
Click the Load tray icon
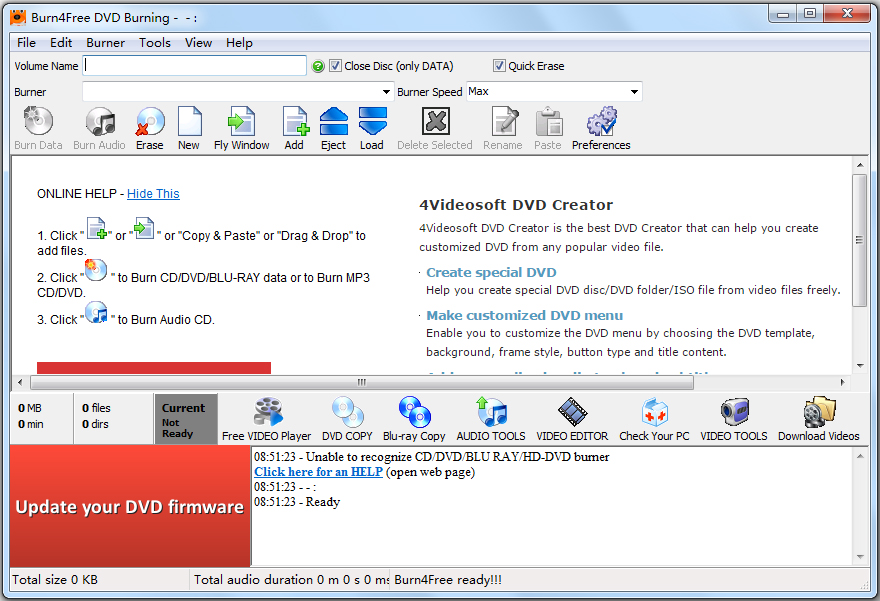372,129
